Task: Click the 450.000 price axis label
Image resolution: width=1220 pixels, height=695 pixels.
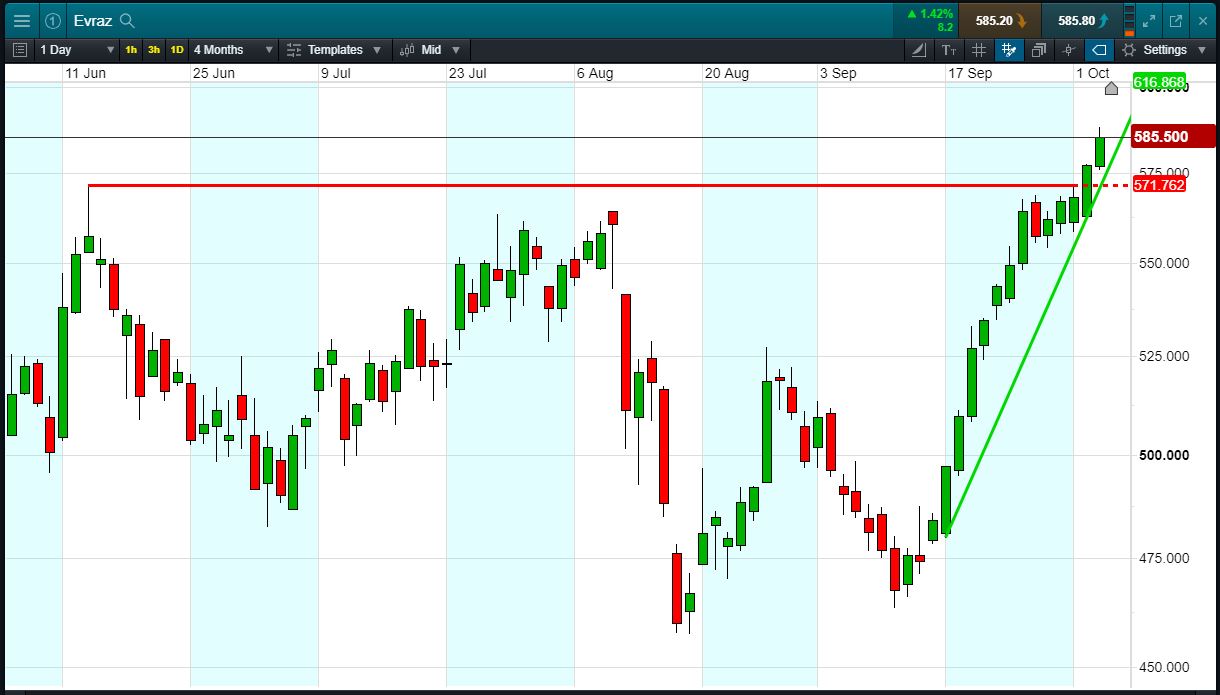Action: click(1162, 667)
